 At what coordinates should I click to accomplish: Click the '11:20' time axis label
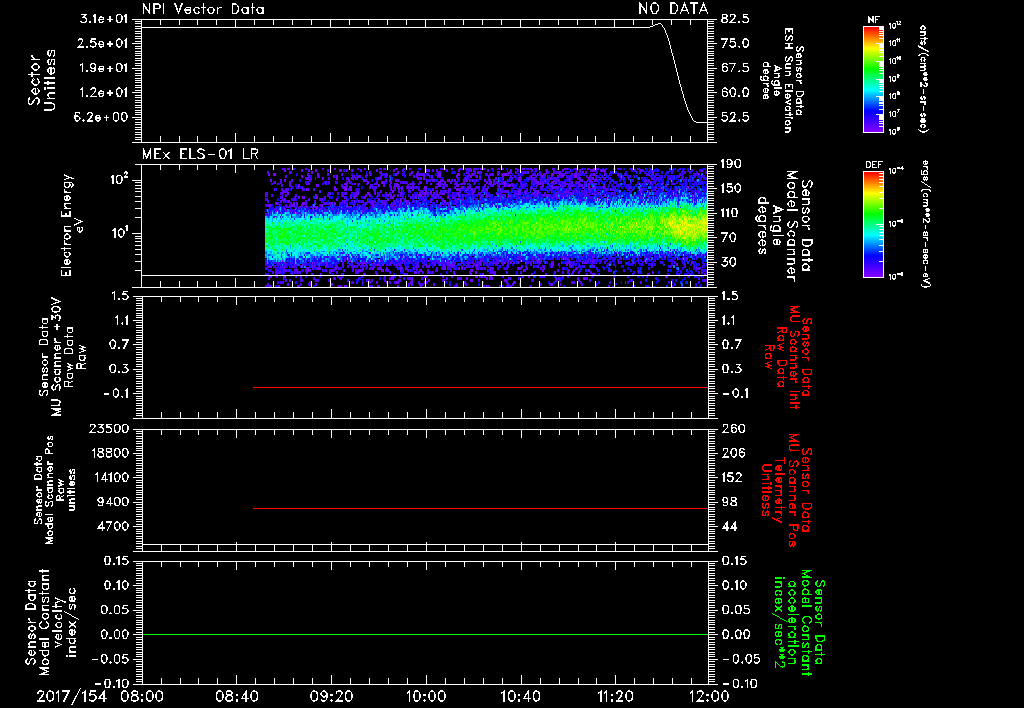coord(615,696)
